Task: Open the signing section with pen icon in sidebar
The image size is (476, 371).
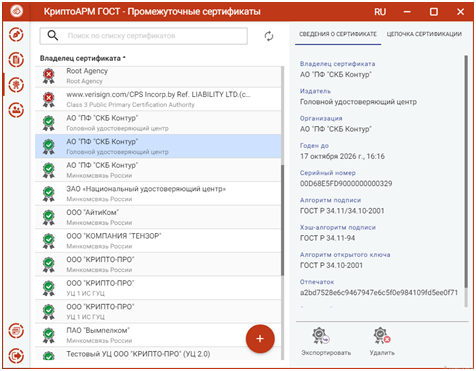Action: coord(16,35)
